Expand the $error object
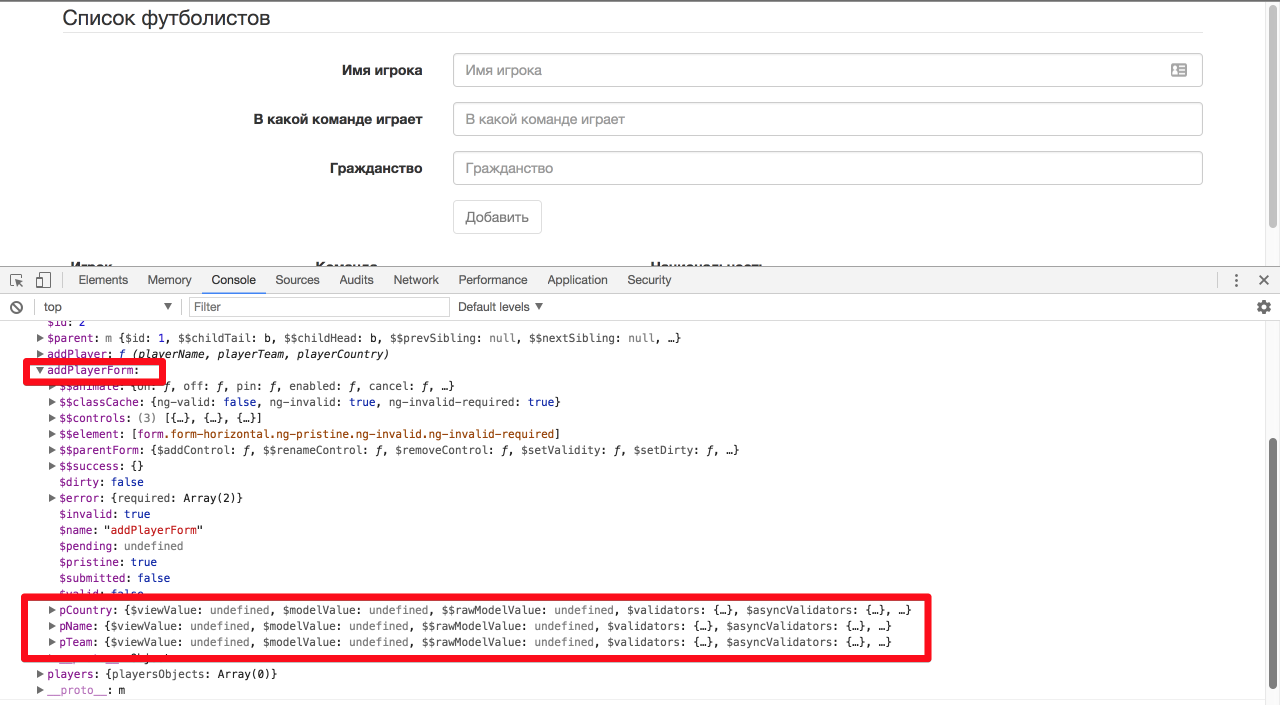1280x705 pixels. click(52, 498)
